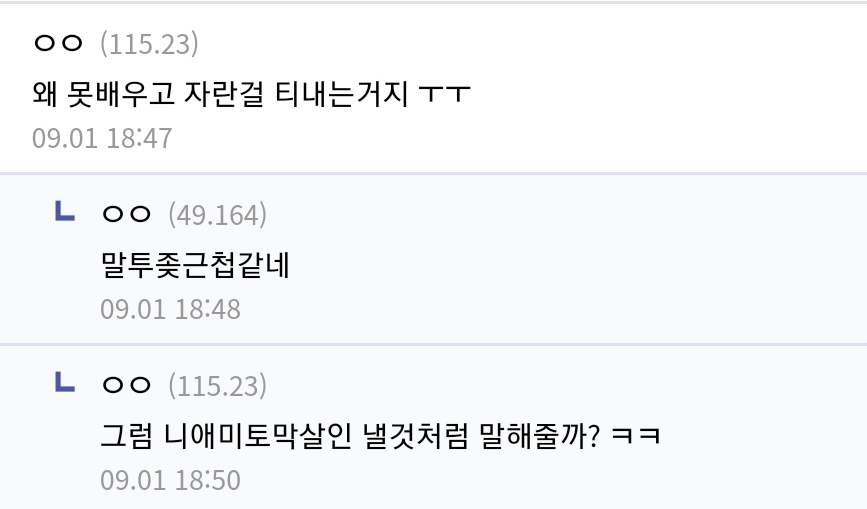Open the ㅇㅇ nickname of the top comment
The width and height of the screenshot is (867, 509).
[58, 43]
